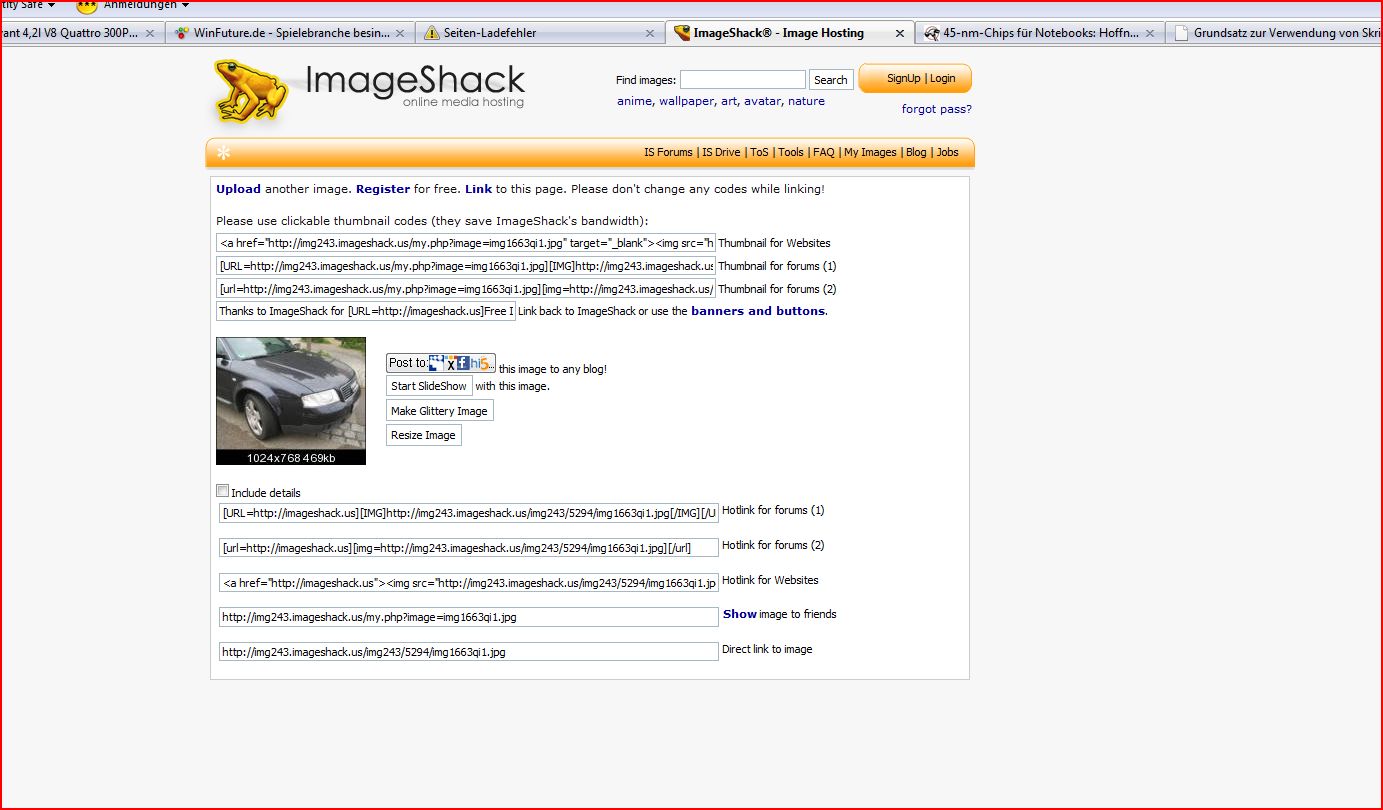The width and height of the screenshot is (1383, 810).
Task: Browse the anime image category
Action: pyautogui.click(x=634, y=101)
